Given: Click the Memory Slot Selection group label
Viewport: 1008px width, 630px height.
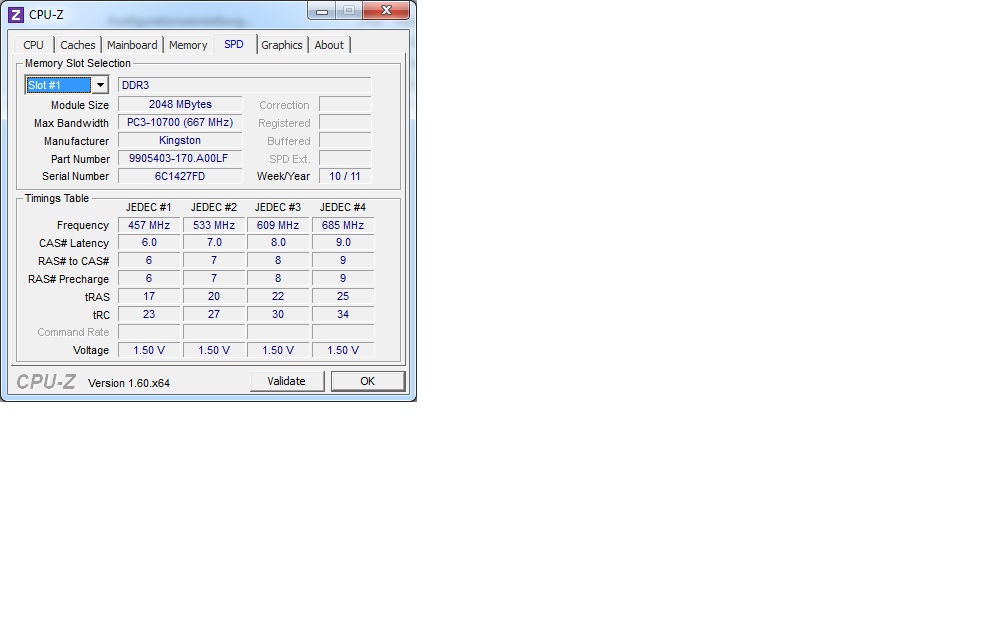Looking at the screenshot, I should pyautogui.click(x=78, y=63).
